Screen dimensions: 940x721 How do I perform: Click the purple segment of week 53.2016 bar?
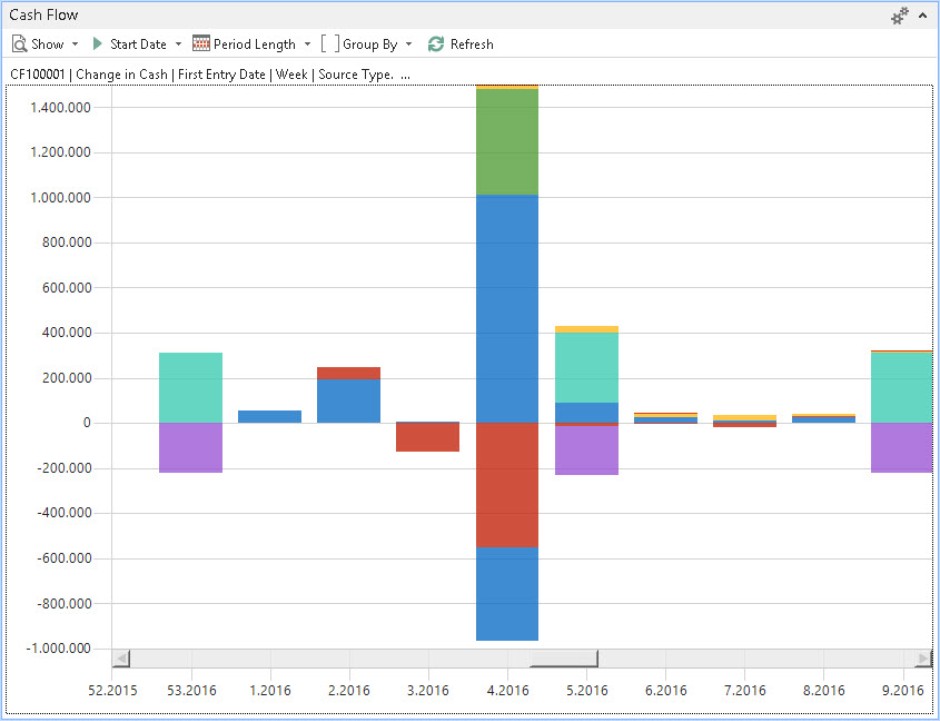tap(190, 447)
